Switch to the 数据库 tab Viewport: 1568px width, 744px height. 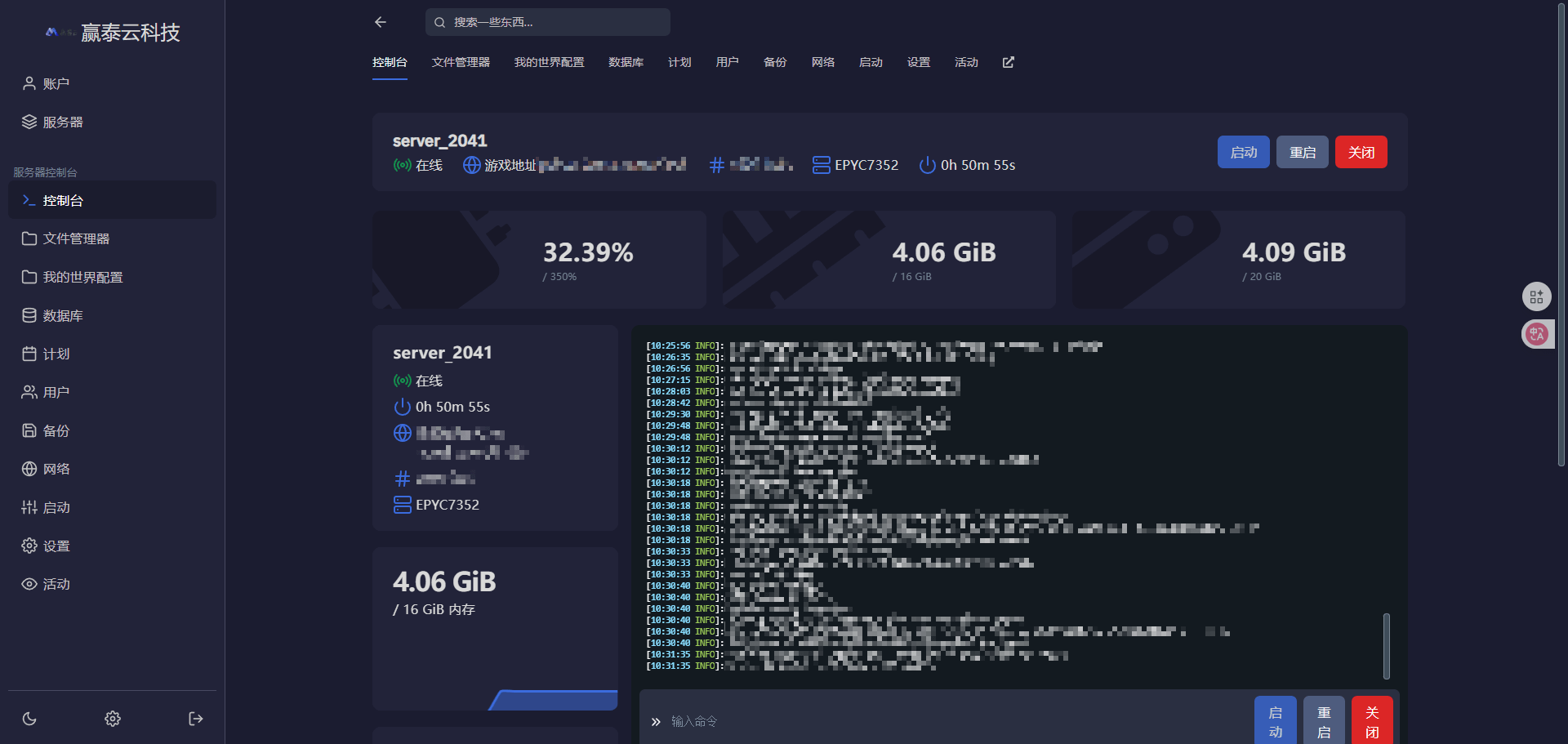626,62
